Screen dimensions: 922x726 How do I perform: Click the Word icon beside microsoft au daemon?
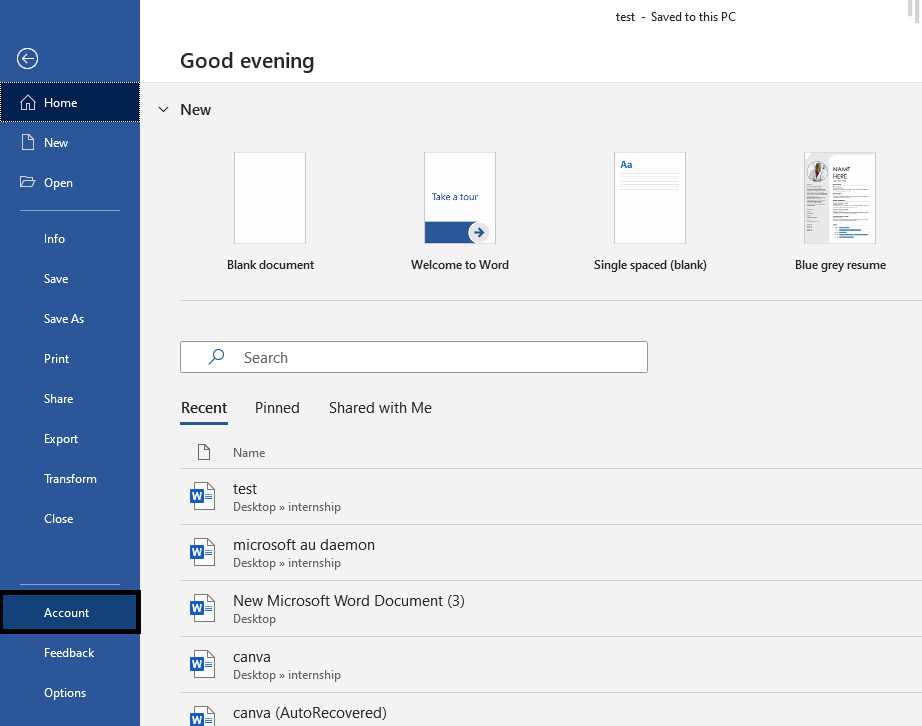(x=202, y=552)
